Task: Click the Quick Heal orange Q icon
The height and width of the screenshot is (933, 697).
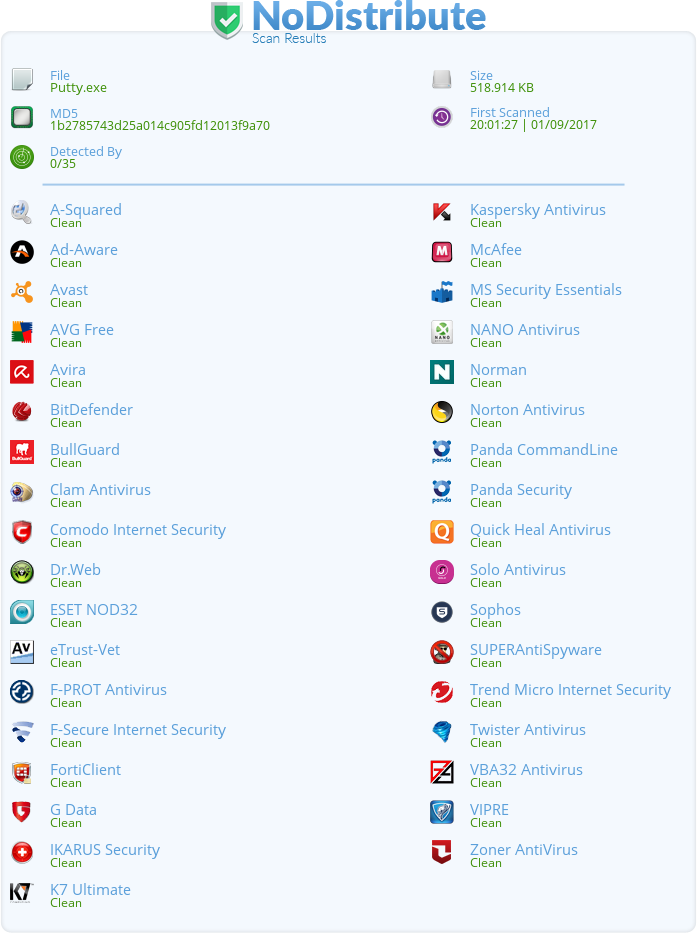Action: click(x=442, y=531)
